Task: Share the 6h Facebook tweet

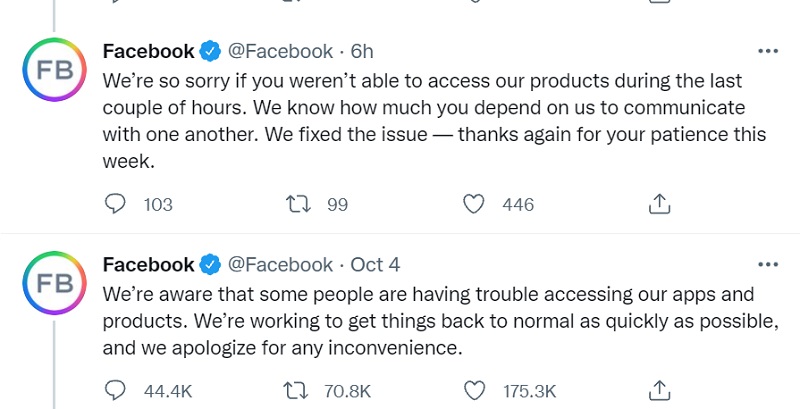Action: (x=659, y=204)
